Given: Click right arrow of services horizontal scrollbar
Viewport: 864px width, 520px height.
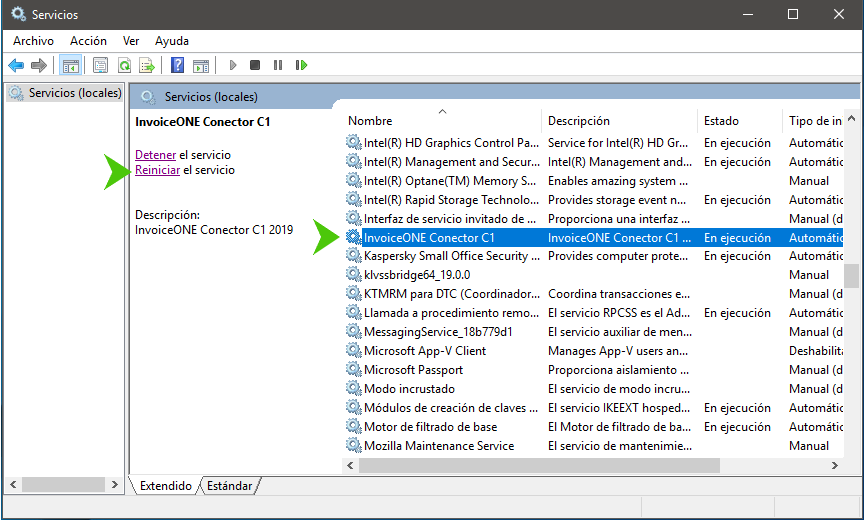Looking at the screenshot, I should point(835,465).
